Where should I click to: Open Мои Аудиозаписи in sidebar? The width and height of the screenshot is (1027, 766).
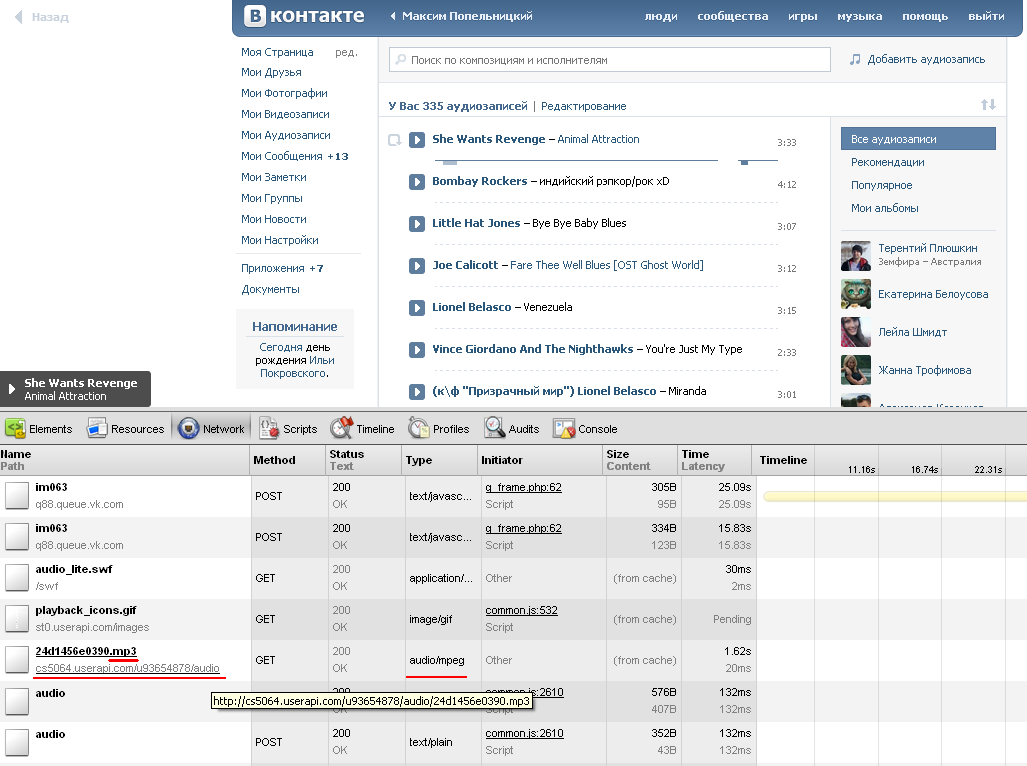point(286,136)
